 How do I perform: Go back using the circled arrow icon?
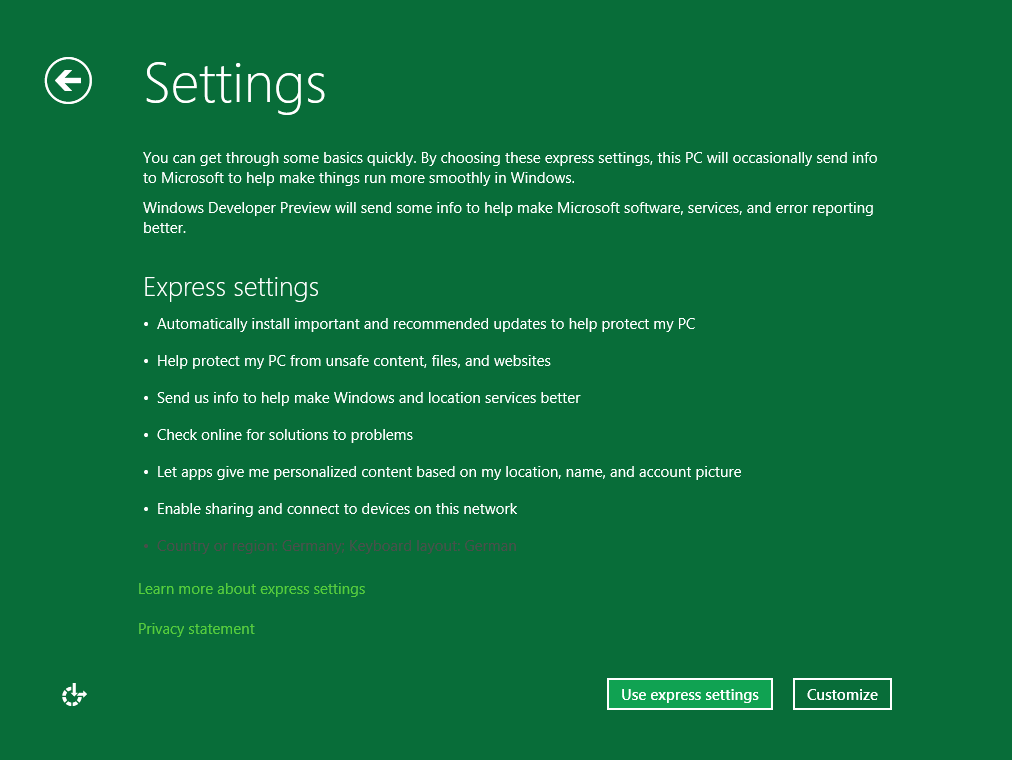(68, 81)
